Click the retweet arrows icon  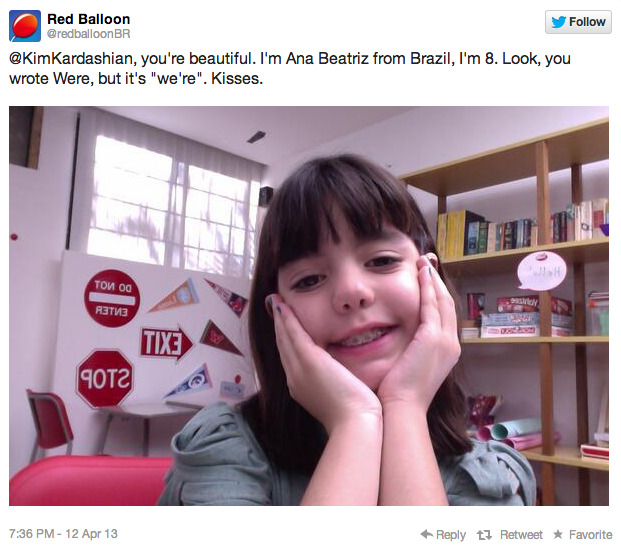pos(484,535)
